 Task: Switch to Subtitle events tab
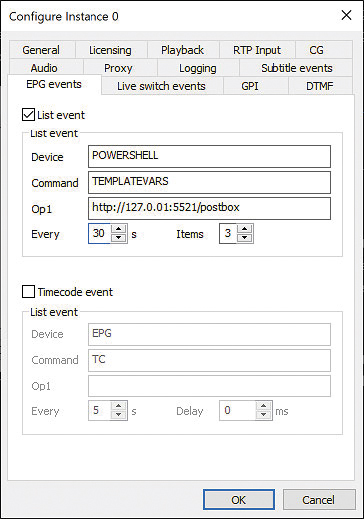click(x=297, y=68)
